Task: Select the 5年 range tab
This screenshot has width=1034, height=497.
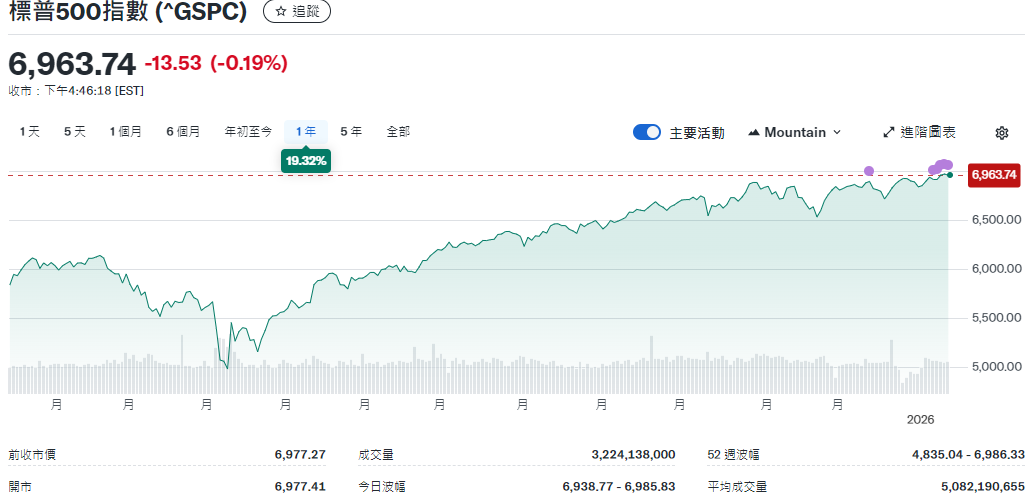Action: (x=351, y=132)
